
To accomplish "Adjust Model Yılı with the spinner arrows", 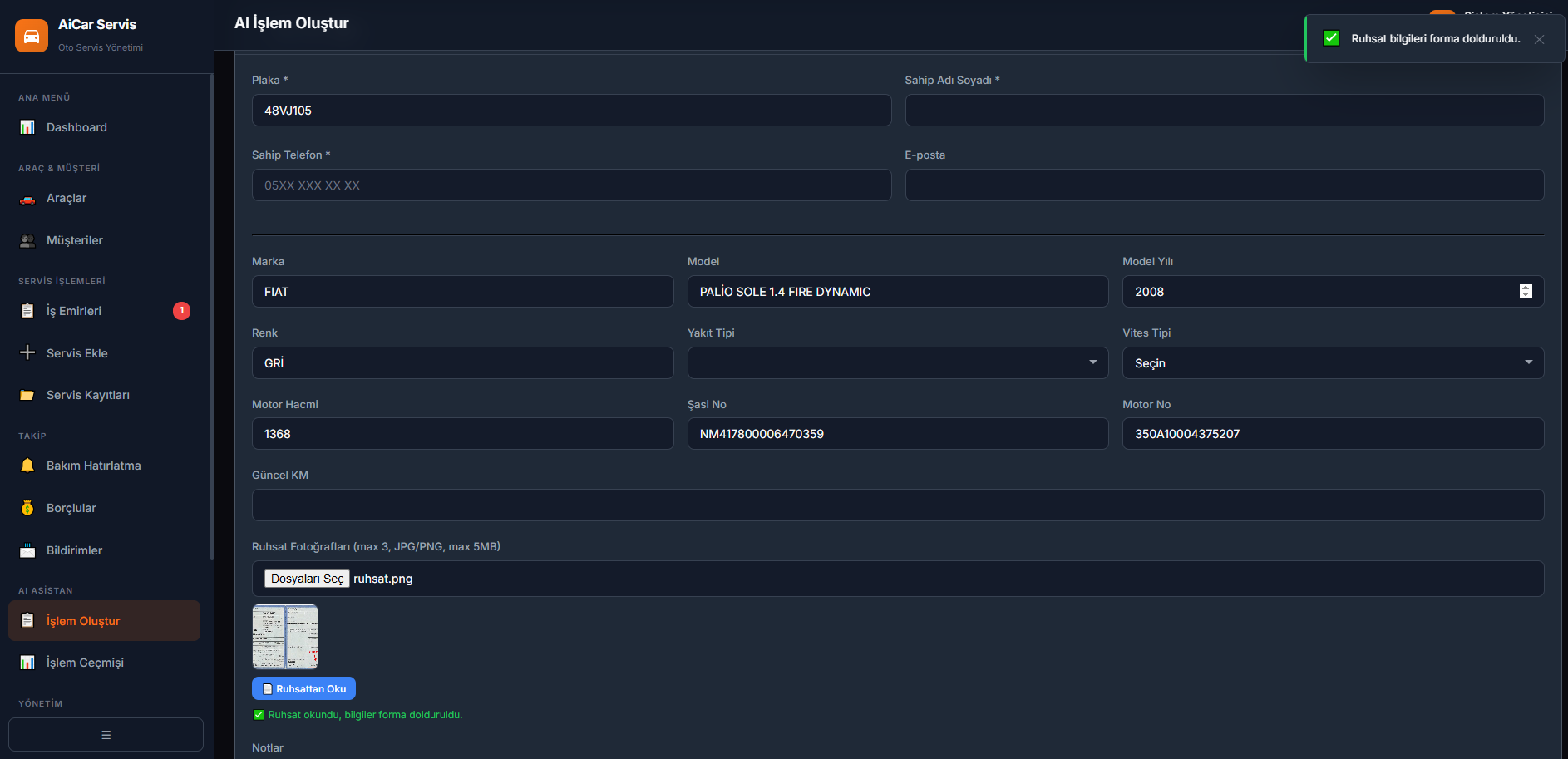I will pos(1526,291).
